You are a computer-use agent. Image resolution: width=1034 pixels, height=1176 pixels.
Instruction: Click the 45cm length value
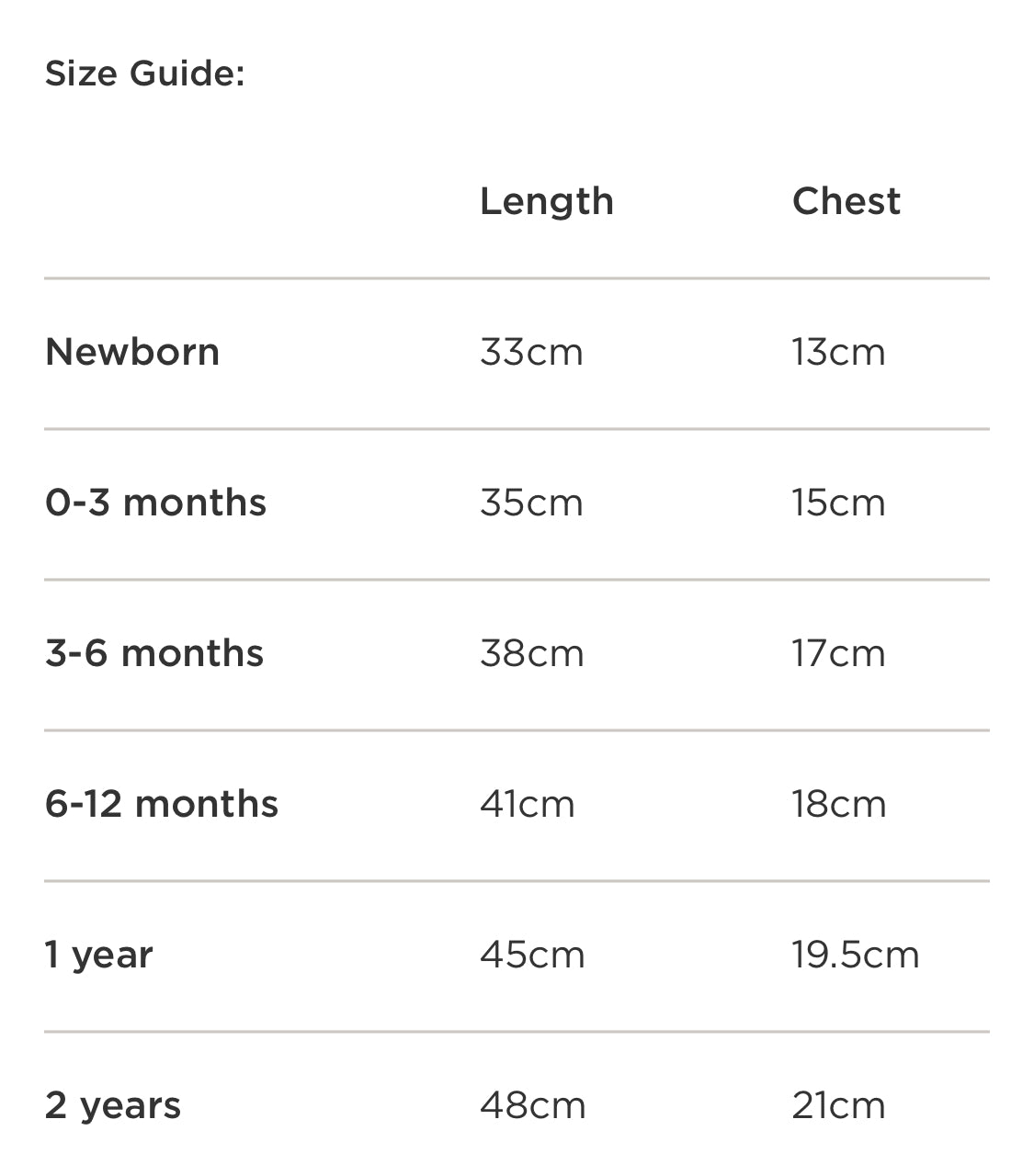pyautogui.click(x=532, y=955)
